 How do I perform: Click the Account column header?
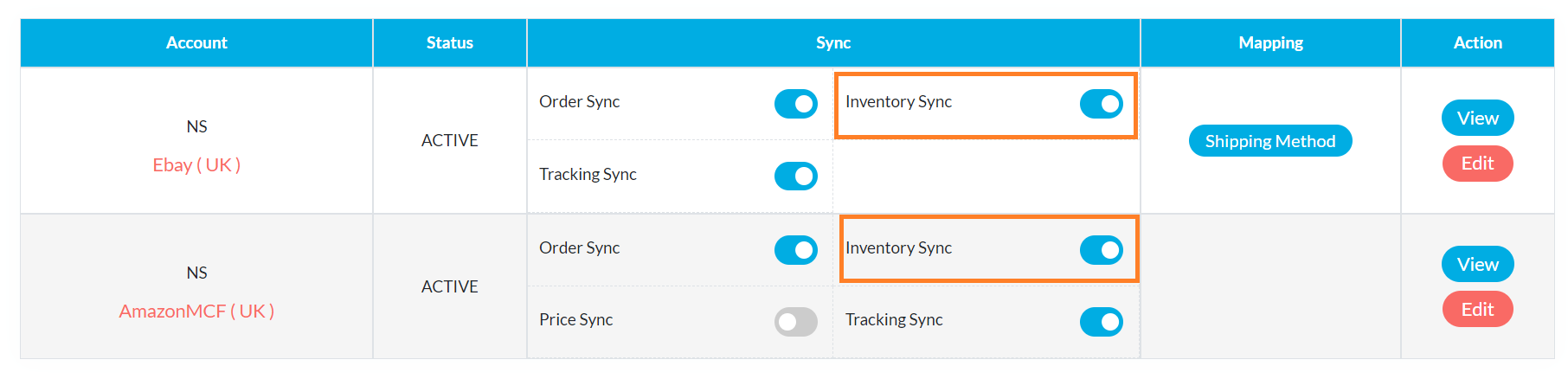pyautogui.click(x=196, y=42)
